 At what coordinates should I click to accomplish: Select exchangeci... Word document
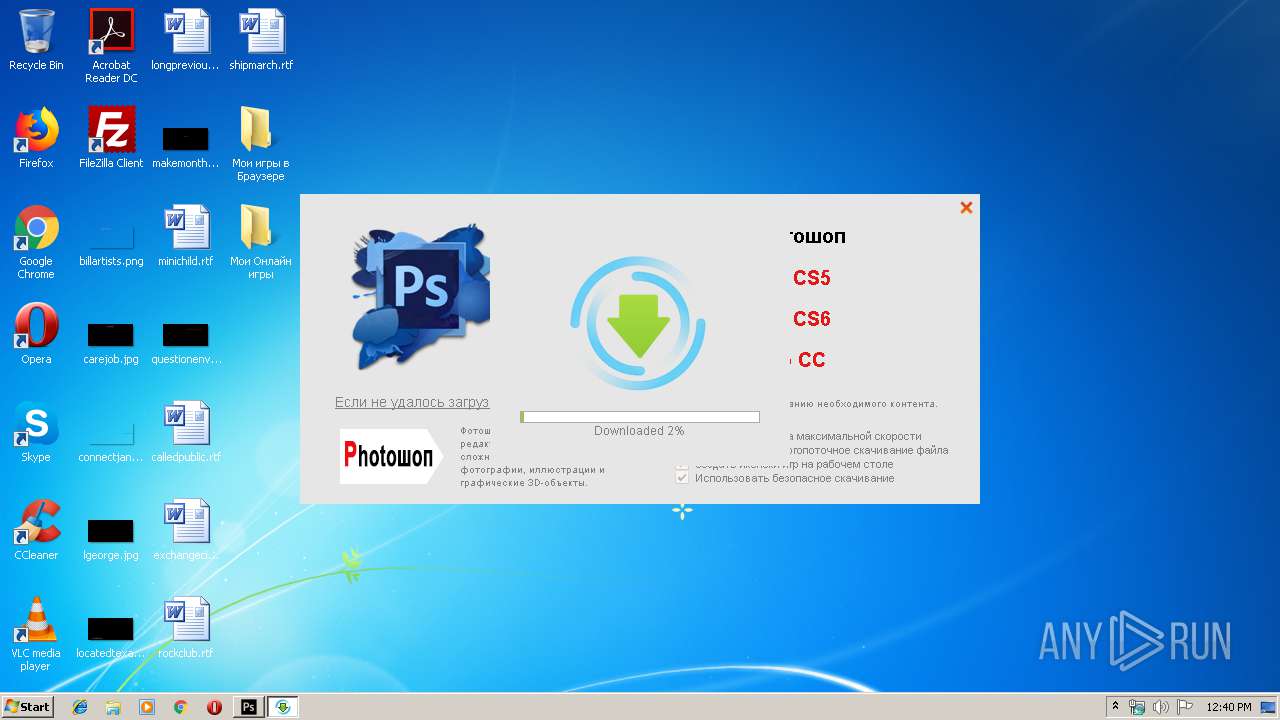(186, 530)
